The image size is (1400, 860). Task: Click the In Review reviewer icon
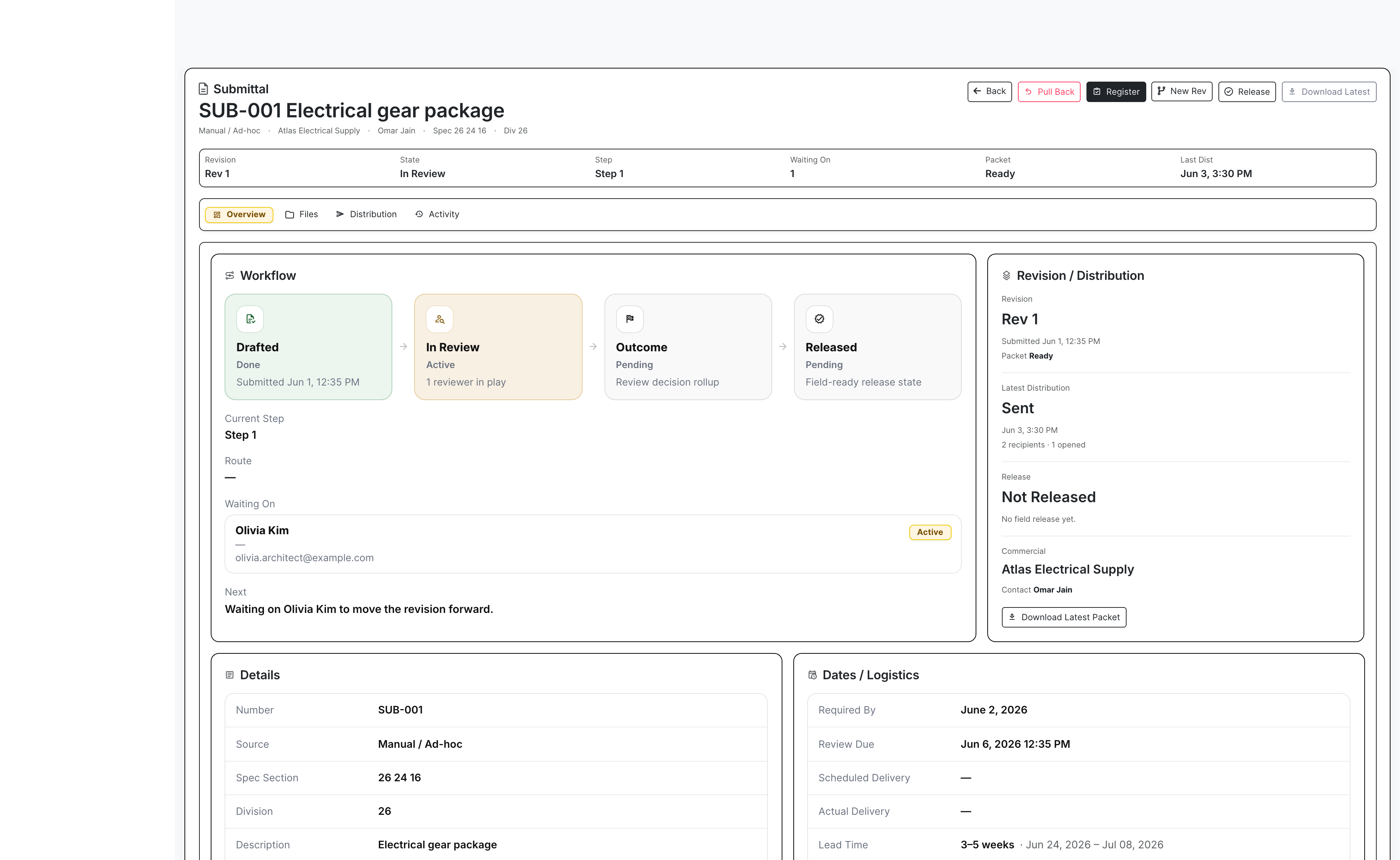(440, 319)
